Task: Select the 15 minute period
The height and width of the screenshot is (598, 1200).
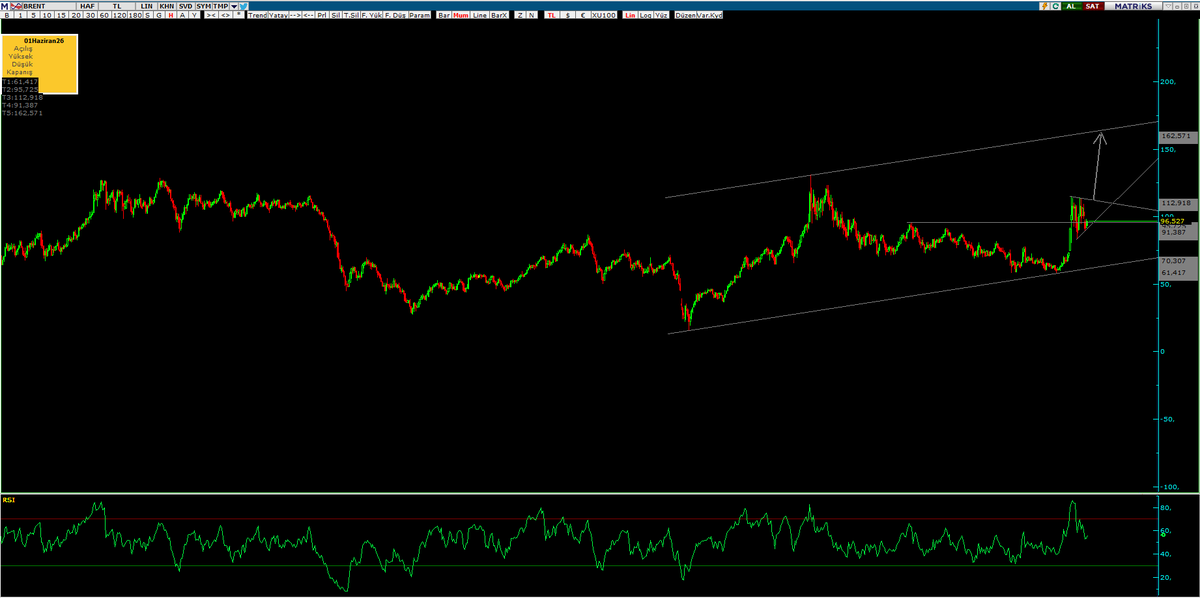Action: [62, 15]
